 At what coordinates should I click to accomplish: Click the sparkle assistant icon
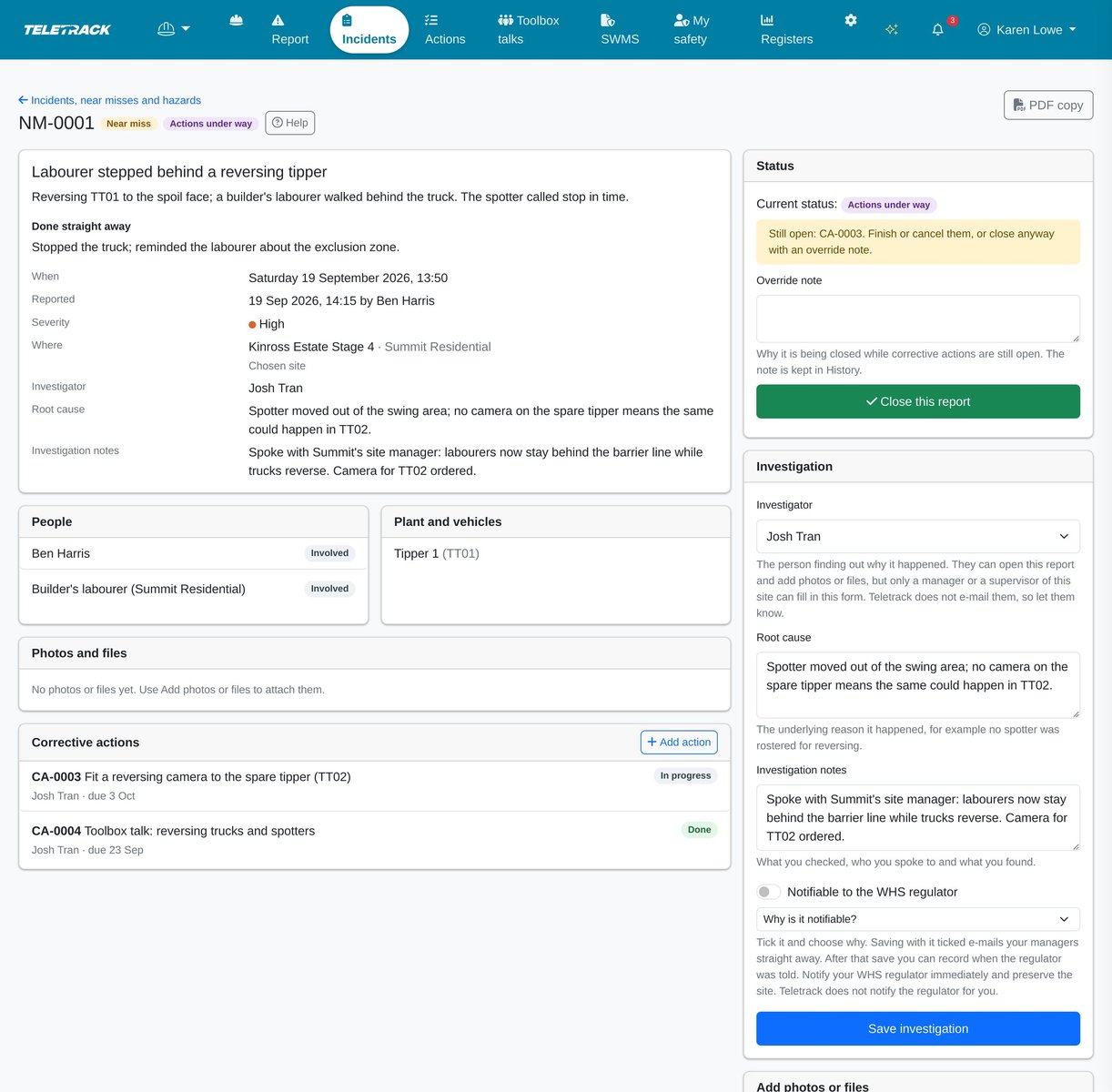[892, 30]
